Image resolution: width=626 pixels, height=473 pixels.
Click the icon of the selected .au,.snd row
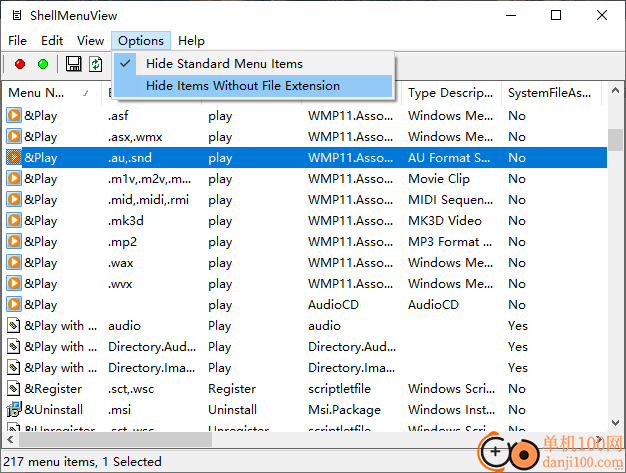click(x=14, y=158)
